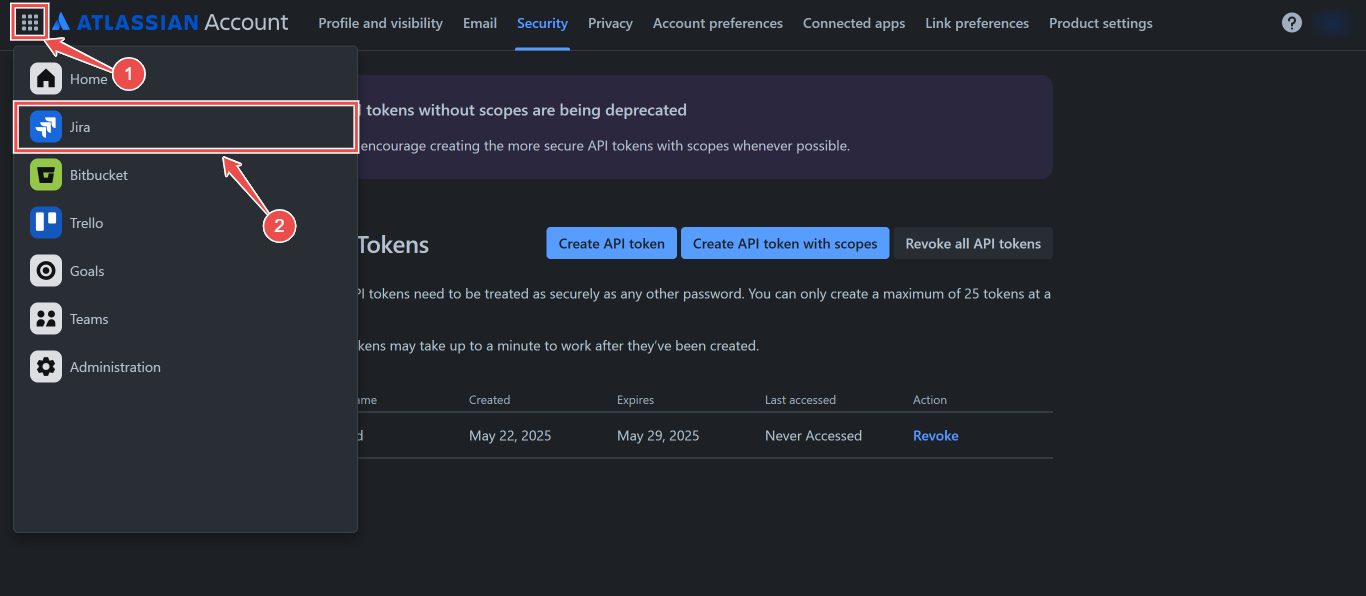Go to Profile and visibility
The width and height of the screenshot is (1366, 596).
click(380, 22)
